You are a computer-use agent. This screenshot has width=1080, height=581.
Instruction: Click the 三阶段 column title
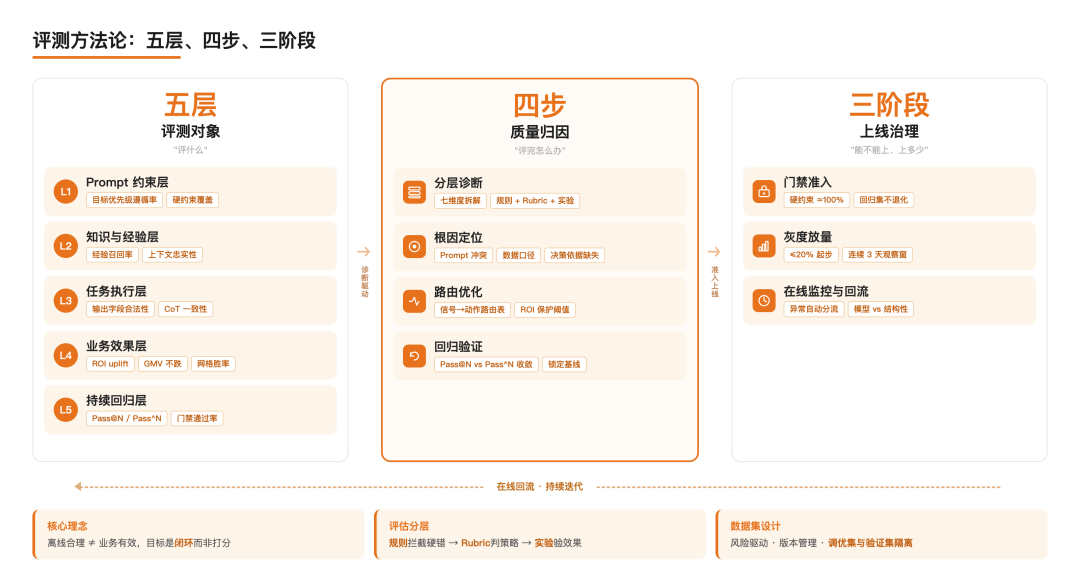click(889, 105)
